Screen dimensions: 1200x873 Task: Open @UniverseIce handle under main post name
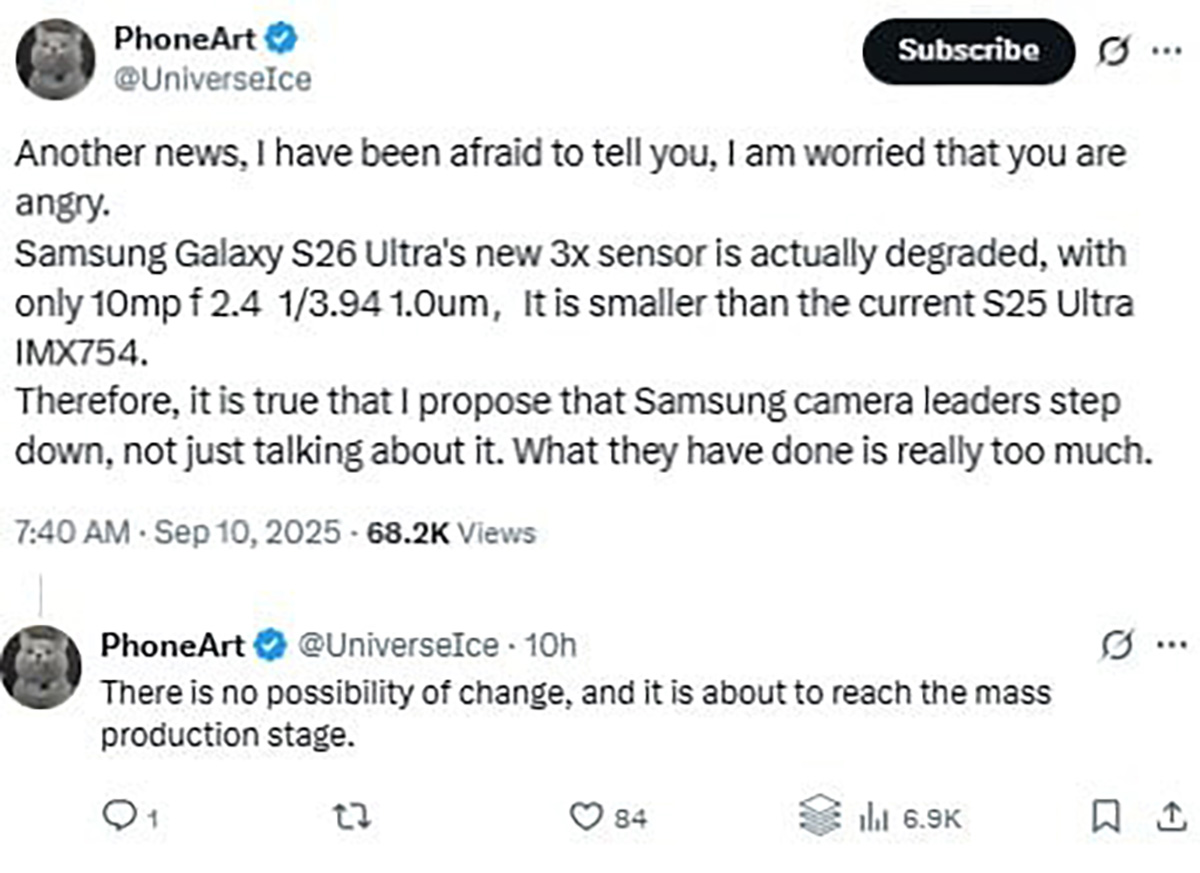tap(214, 79)
